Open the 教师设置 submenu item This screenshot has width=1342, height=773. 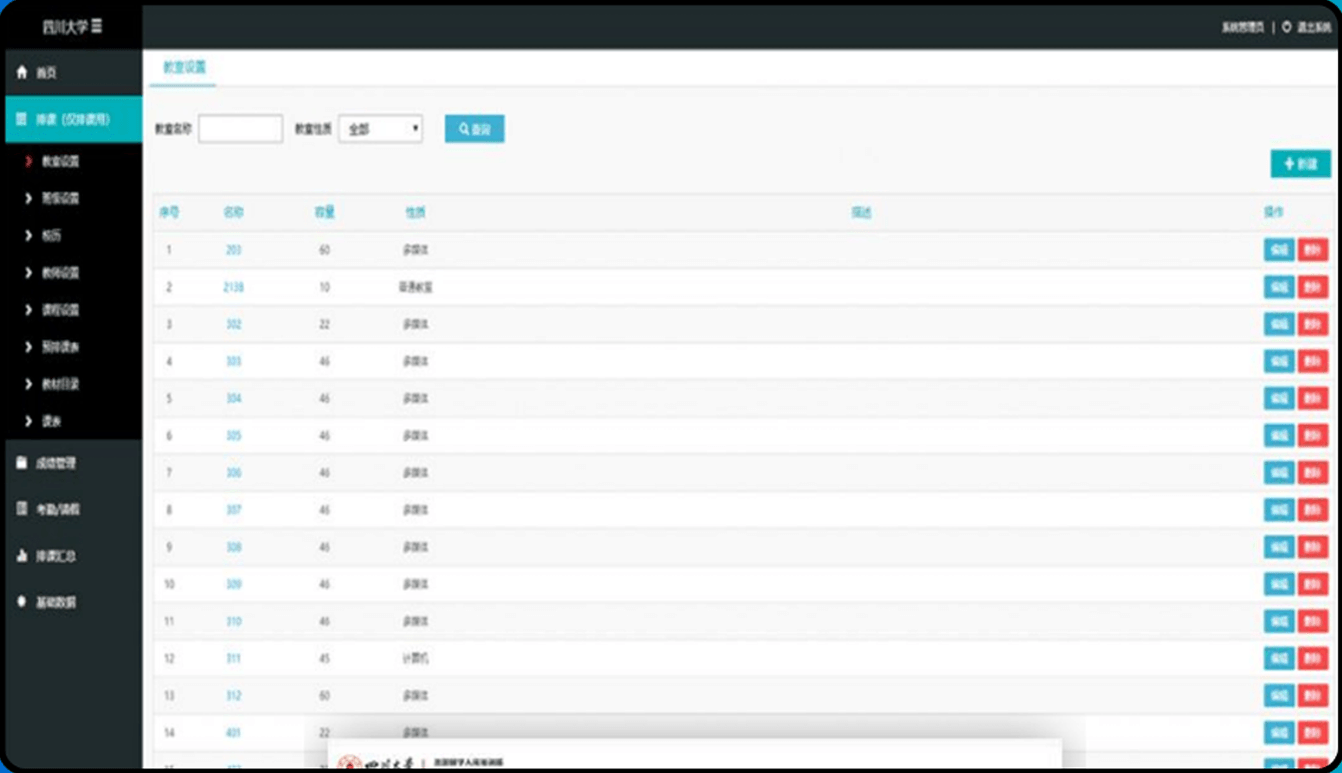60,273
